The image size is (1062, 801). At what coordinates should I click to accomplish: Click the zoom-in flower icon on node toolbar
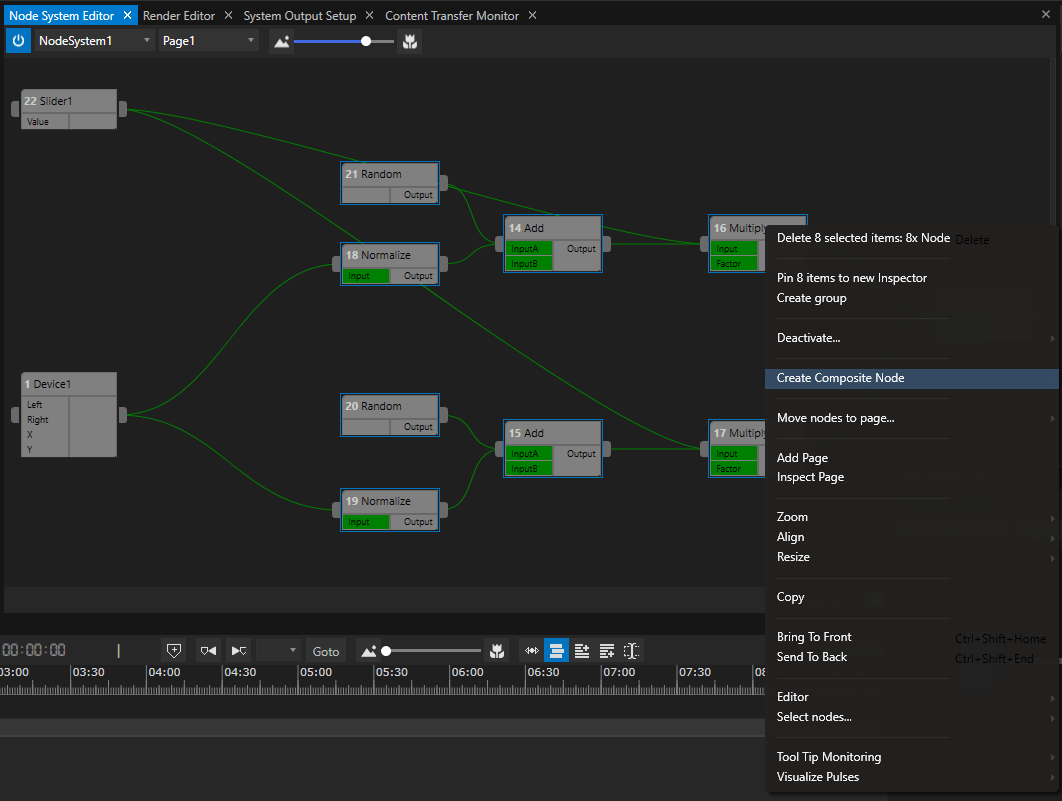[x=410, y=41]
